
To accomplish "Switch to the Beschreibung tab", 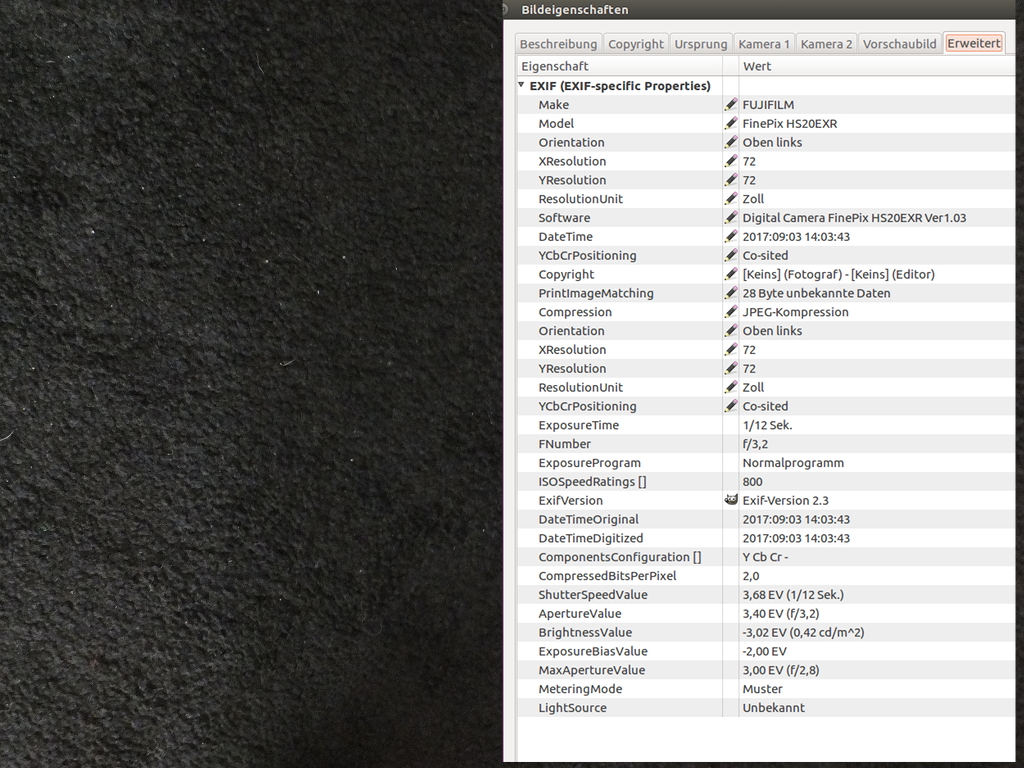I will click(558, 44).
